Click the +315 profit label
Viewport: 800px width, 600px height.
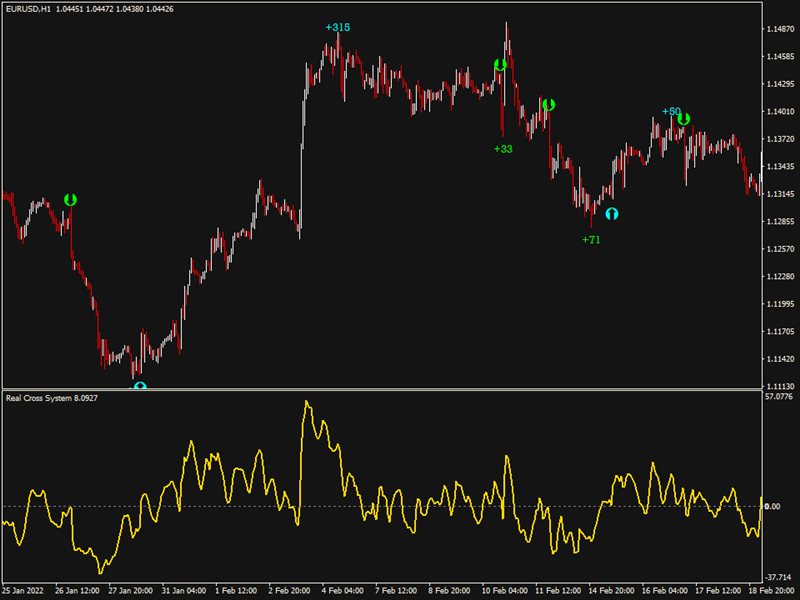click(x=338, y=27)
